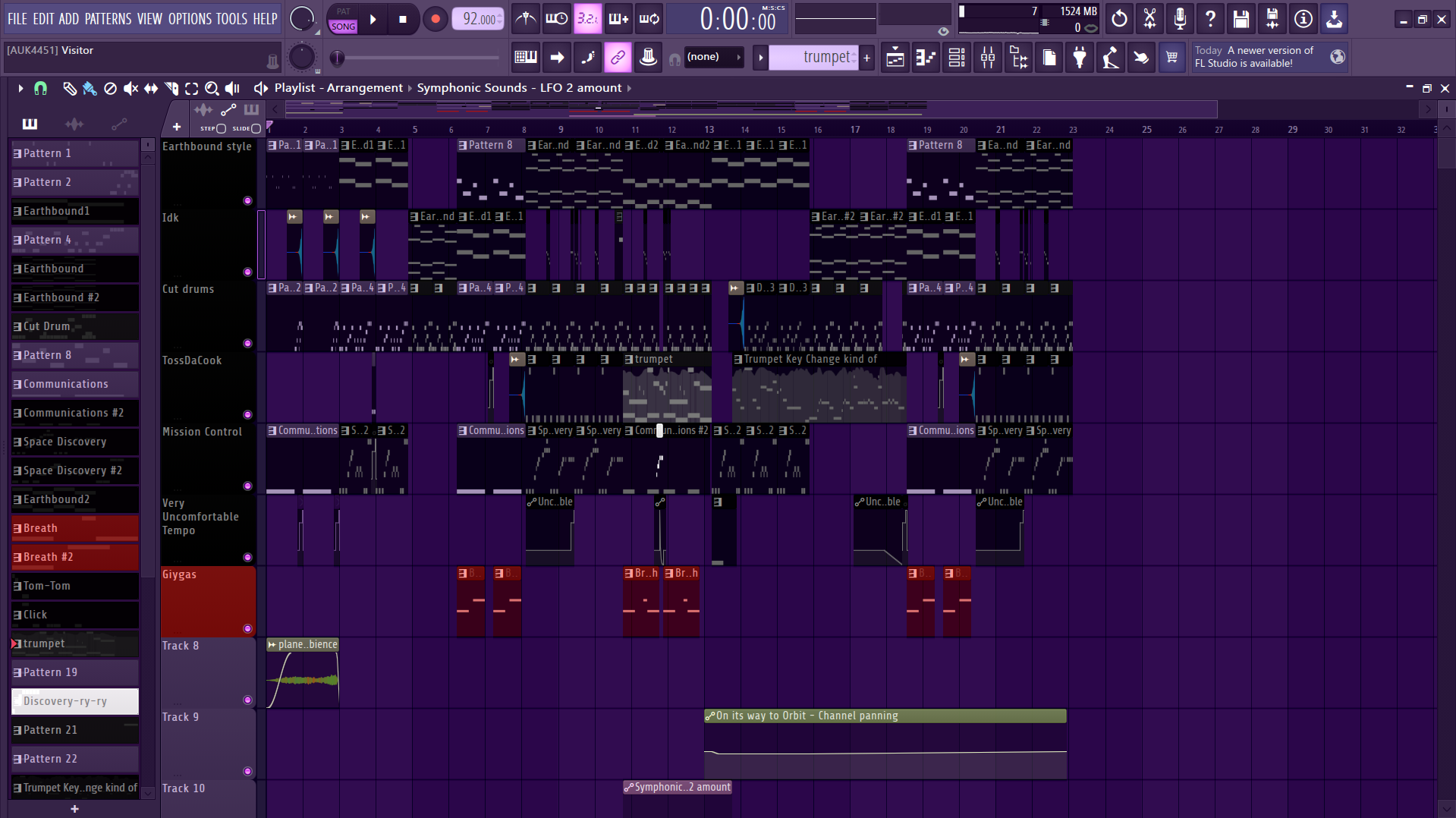Expand arrow after Symphonic Sounds - LFO 2 amount
This screenshot has width=1456, height=818.
pos(629,88)
